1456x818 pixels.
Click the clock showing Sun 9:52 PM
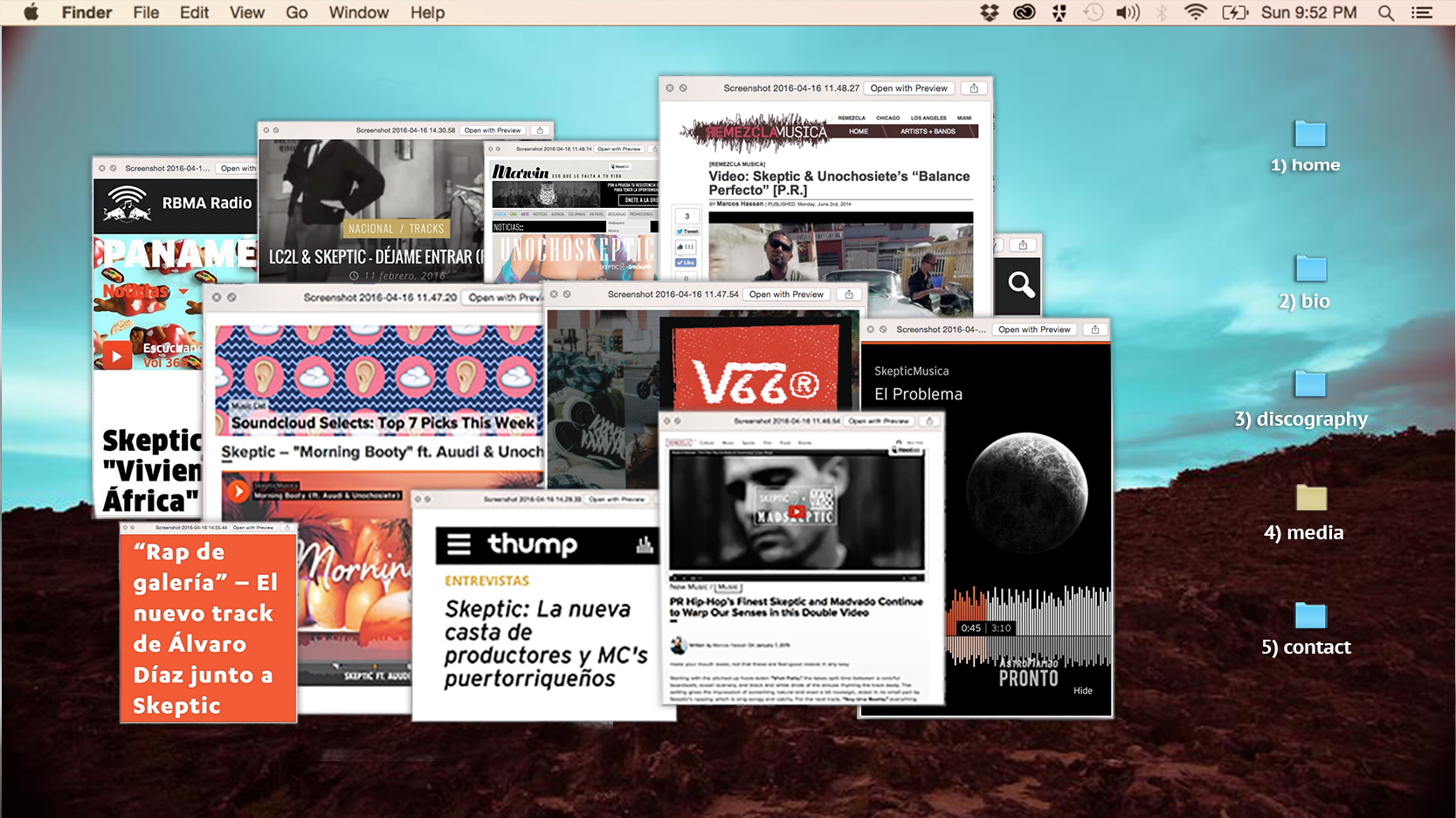click(1309, 12)
